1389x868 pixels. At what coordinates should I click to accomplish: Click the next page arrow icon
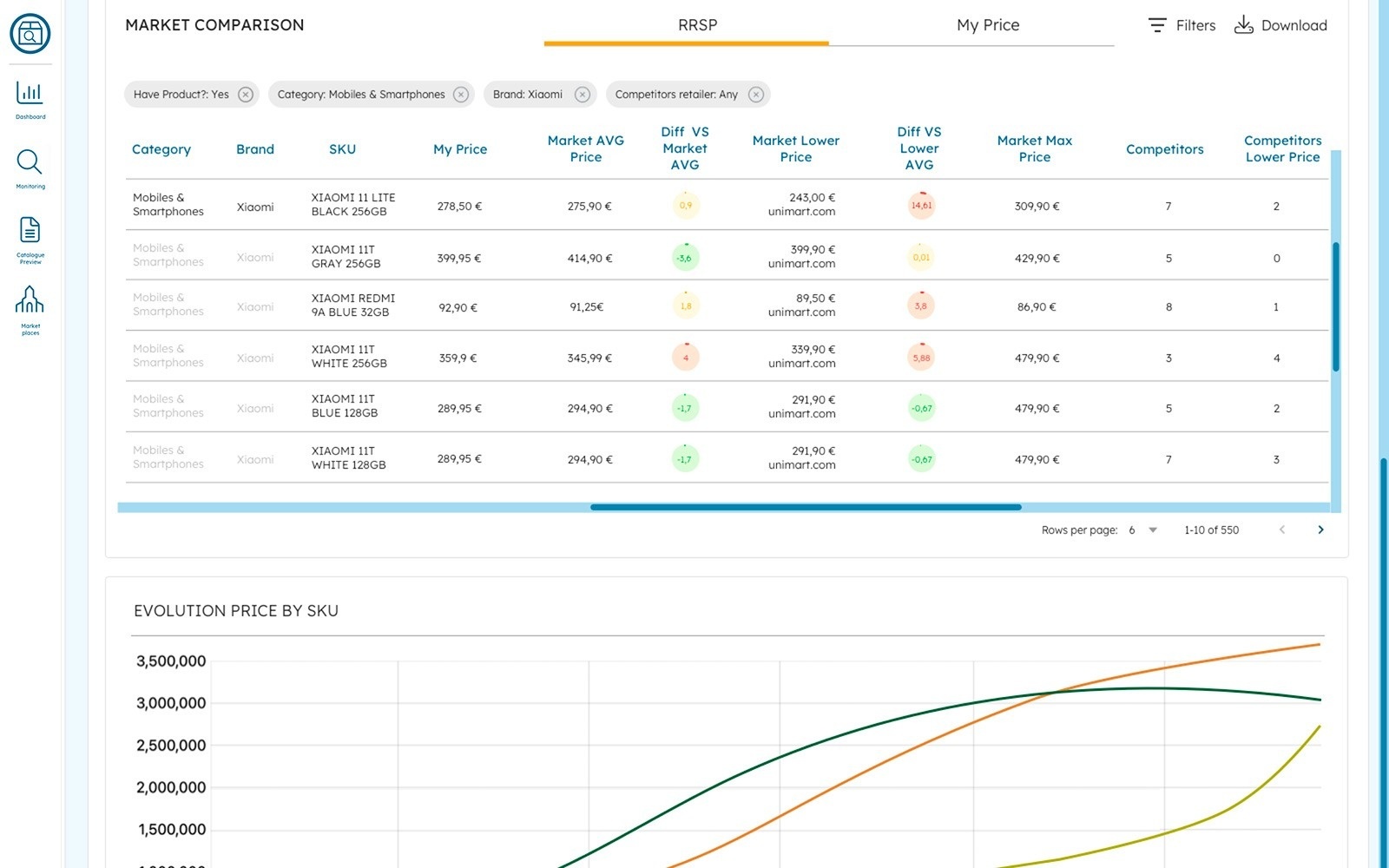point(1321,529)
